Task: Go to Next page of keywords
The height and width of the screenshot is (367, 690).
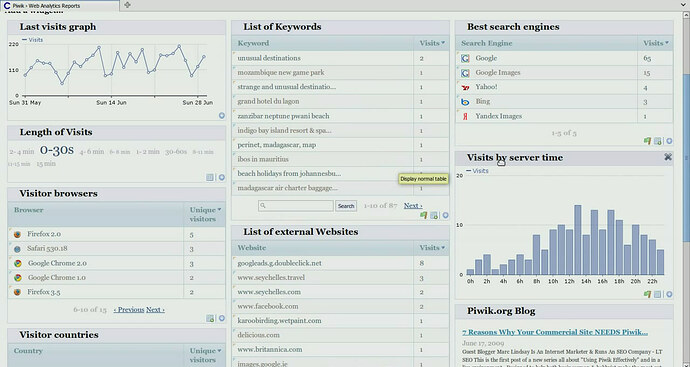Action: coord(413,206)
